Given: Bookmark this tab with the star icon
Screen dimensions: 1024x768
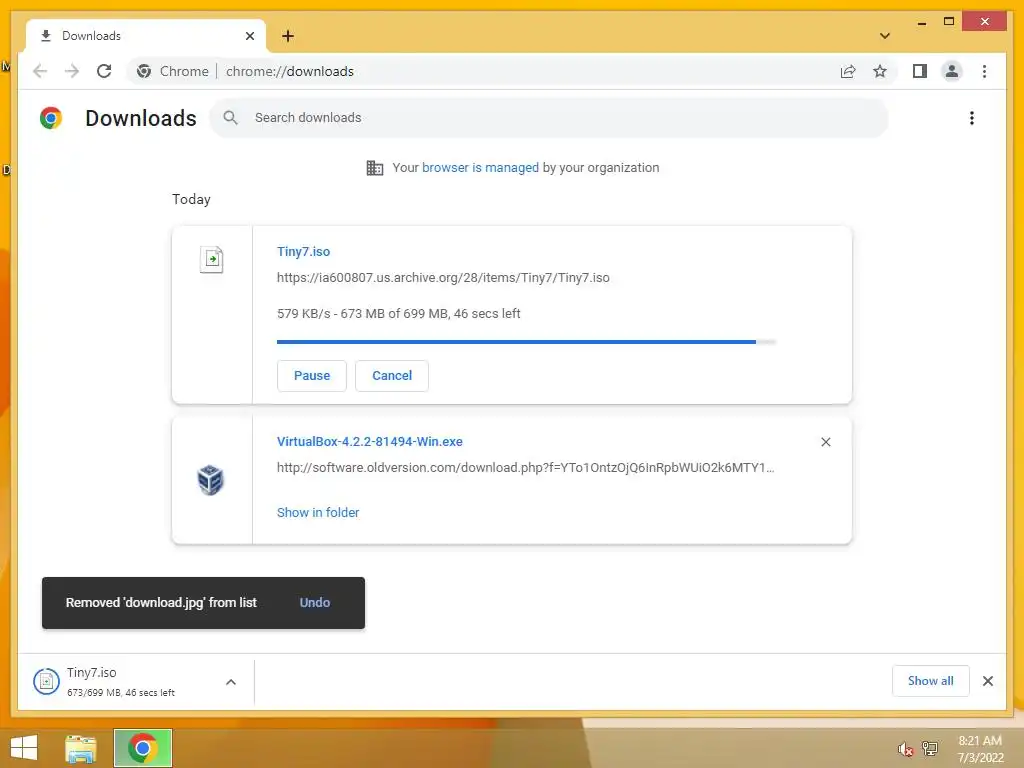Looking at the screenshot, I should tap(880, 71).
